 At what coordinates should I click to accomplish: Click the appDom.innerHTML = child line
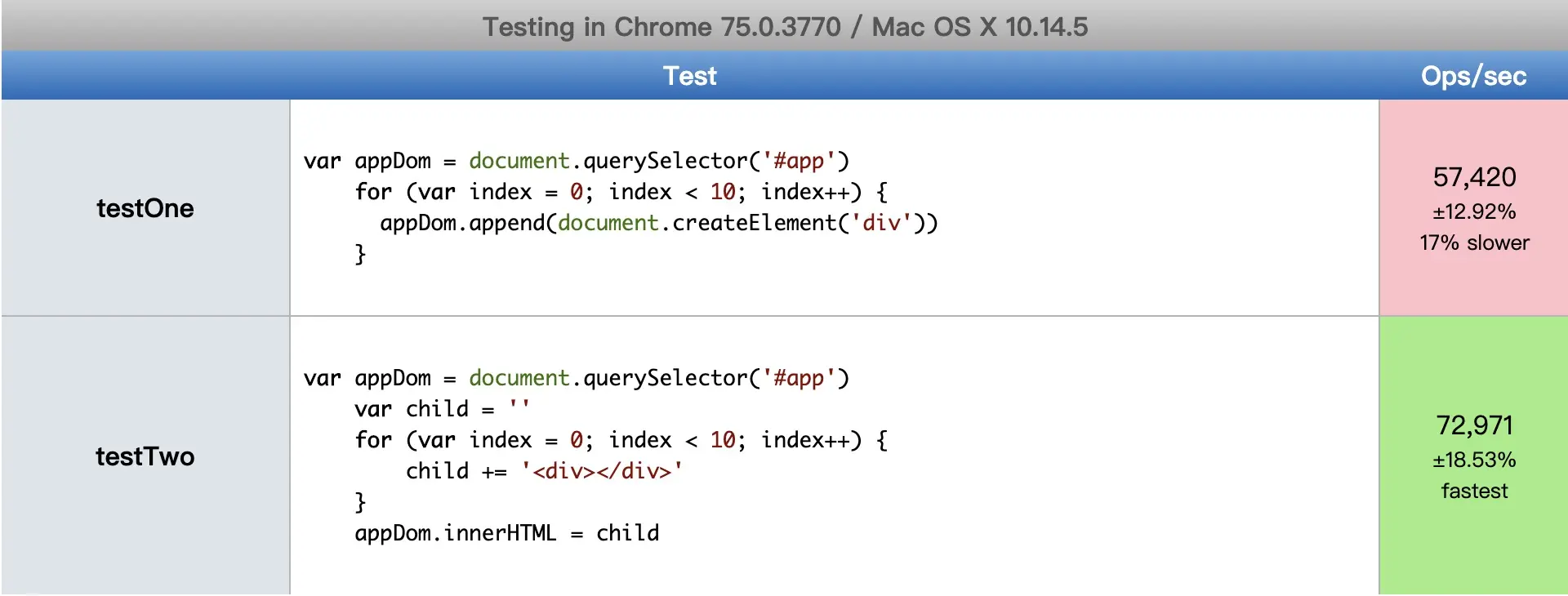click(506, 533)
